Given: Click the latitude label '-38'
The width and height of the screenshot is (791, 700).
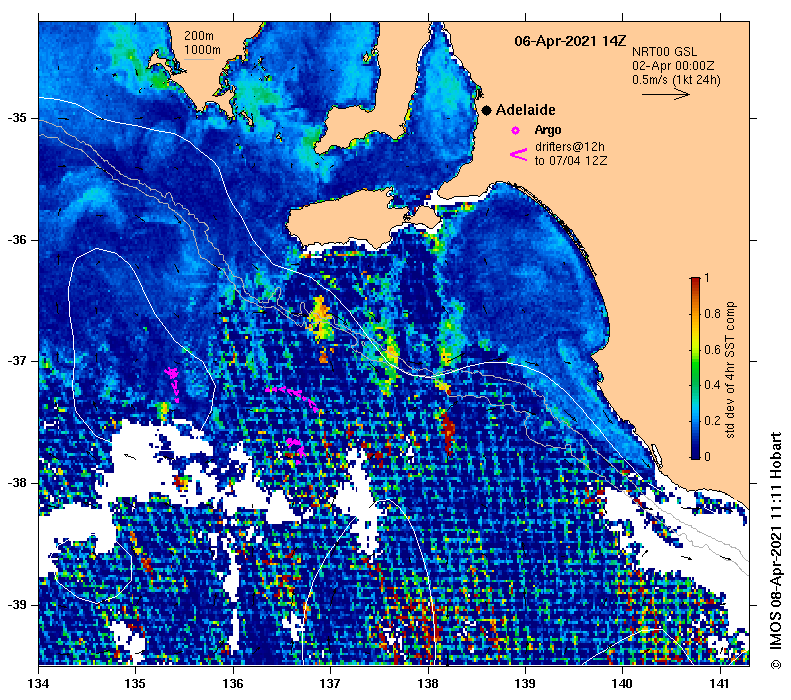Looking at the screenshot, I should click(17, 483).
